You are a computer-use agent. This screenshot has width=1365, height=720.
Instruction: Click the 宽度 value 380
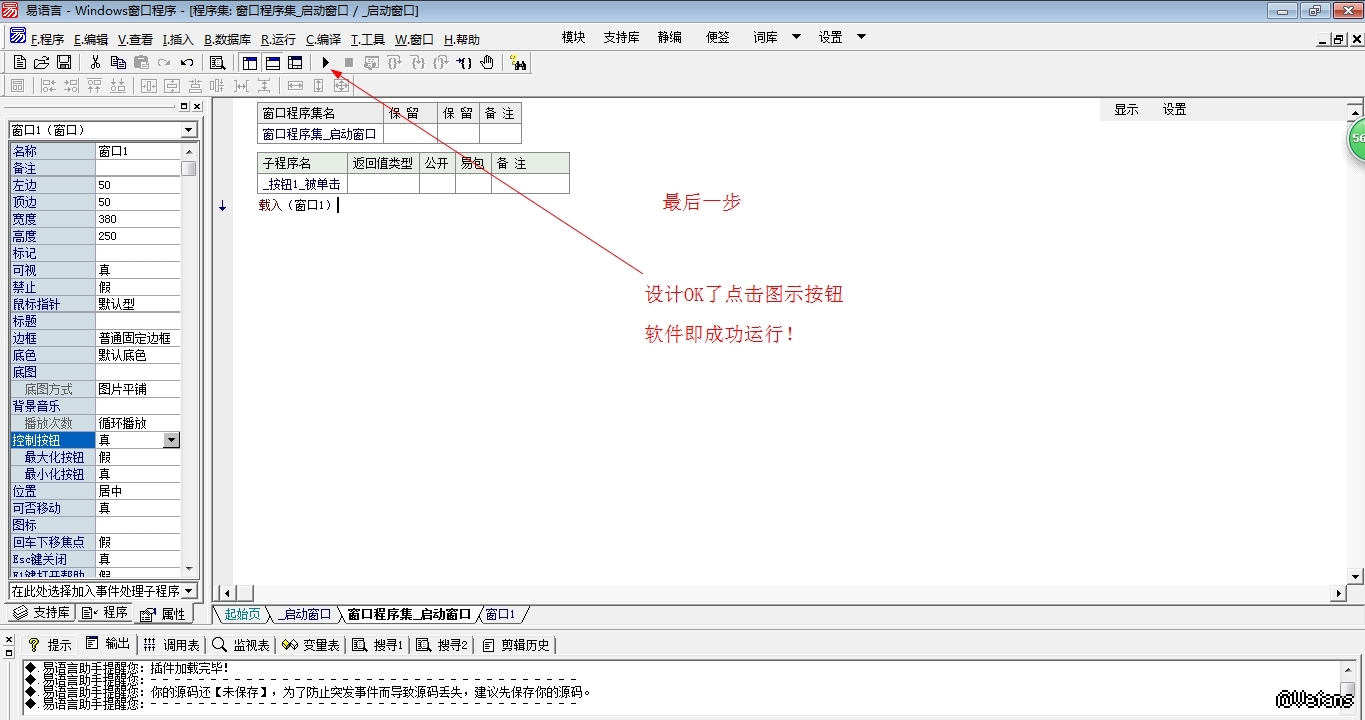(x=138, y=219)
